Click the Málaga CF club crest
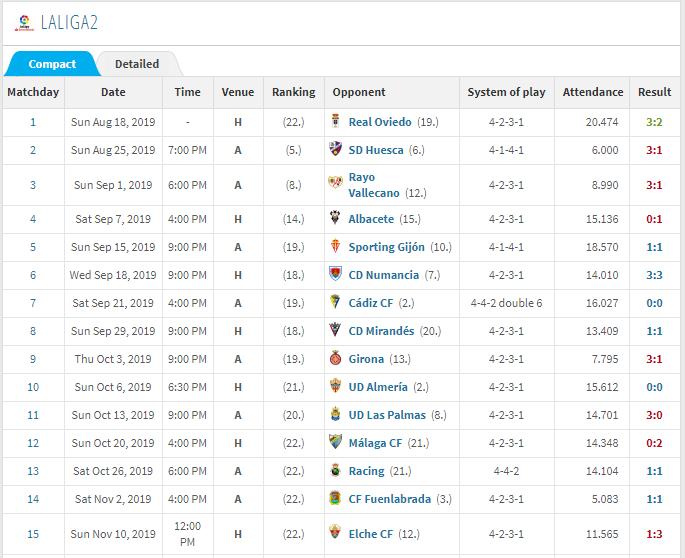Screen dimensions: 685x558 click(336, 442)
